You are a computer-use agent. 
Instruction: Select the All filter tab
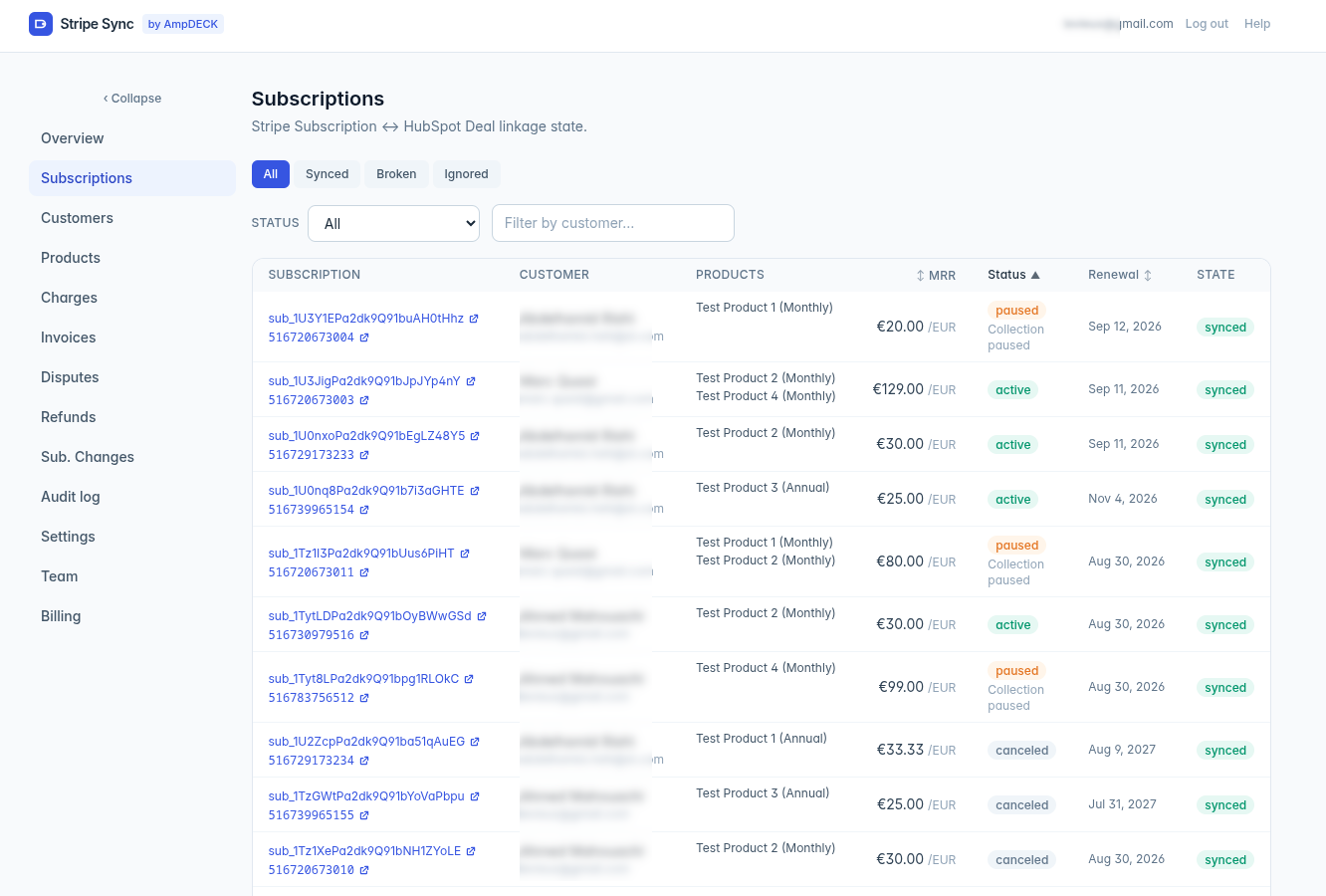click(x=271, y=174)
